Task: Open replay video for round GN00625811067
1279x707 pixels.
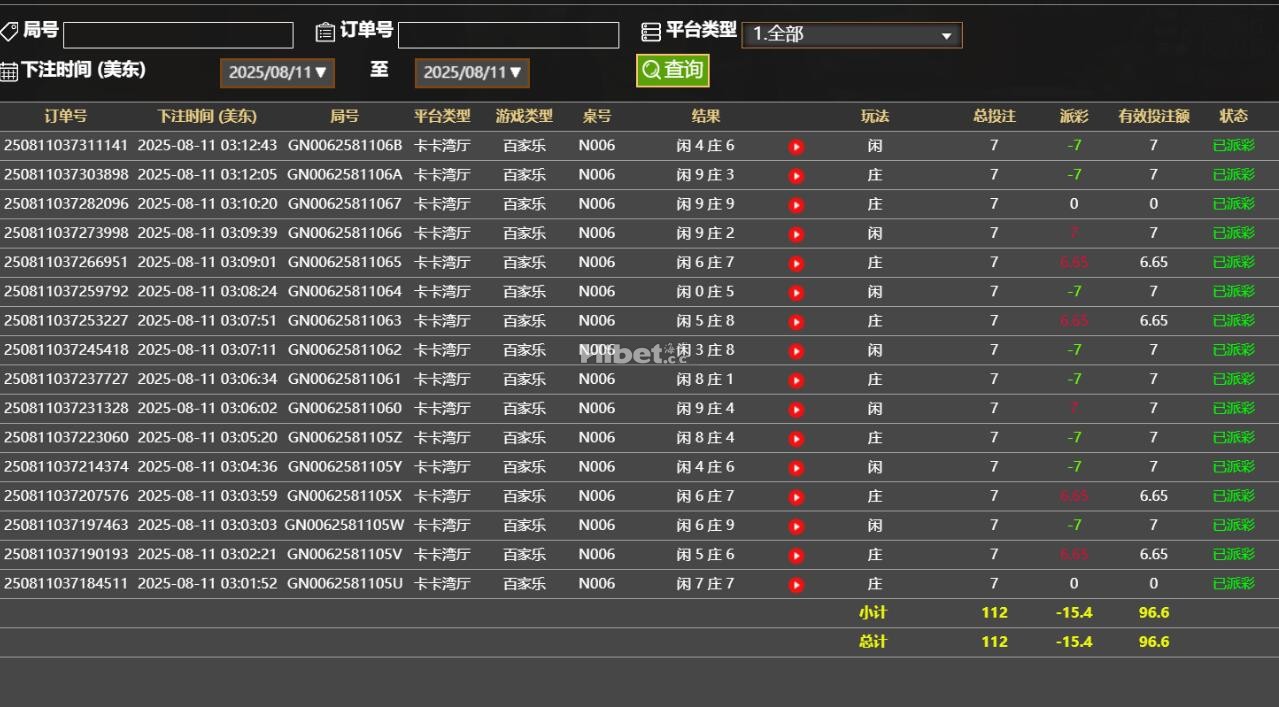Action: click(x=796, y=205)
